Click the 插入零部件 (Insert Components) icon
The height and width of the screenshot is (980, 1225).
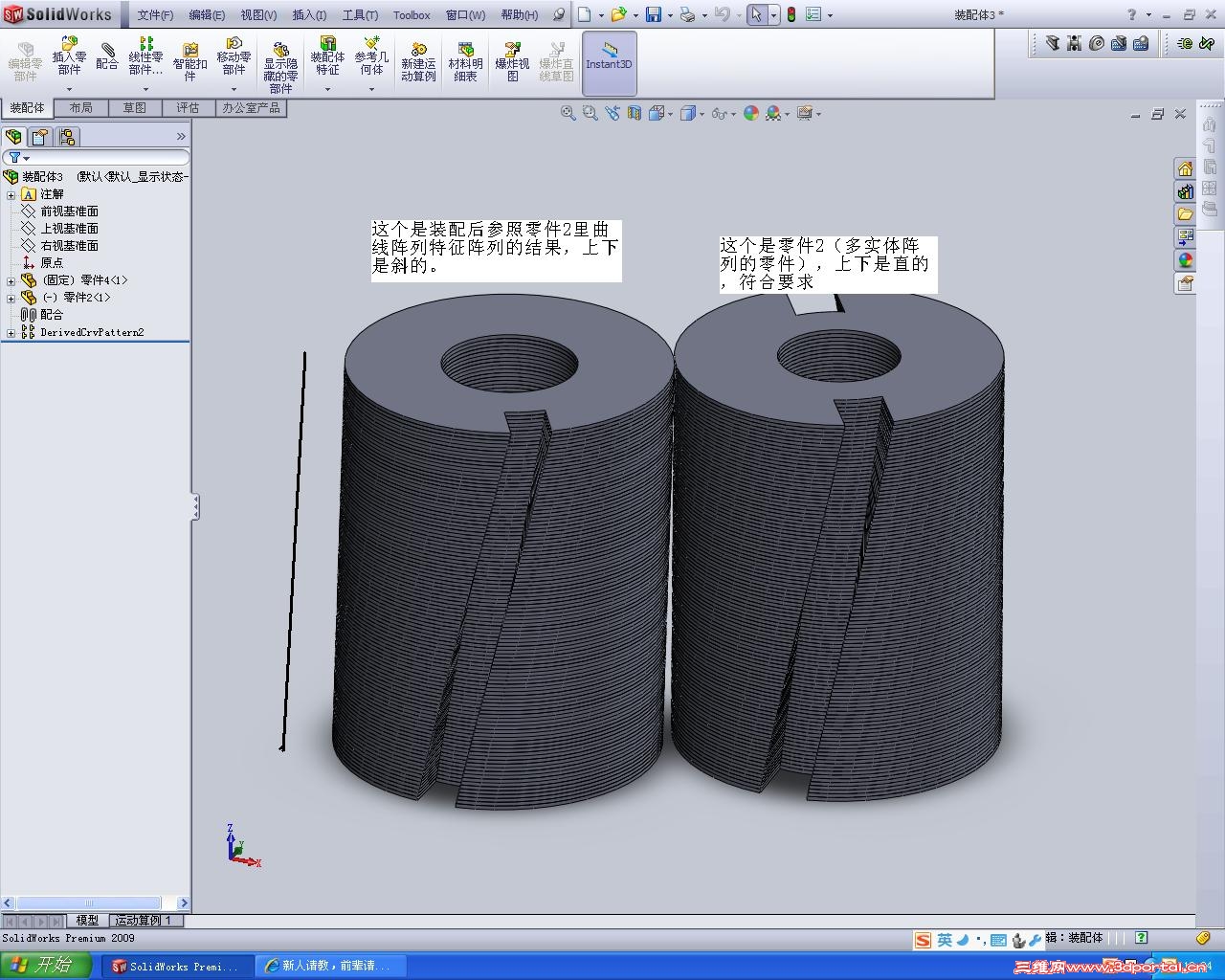click(69, 57)
